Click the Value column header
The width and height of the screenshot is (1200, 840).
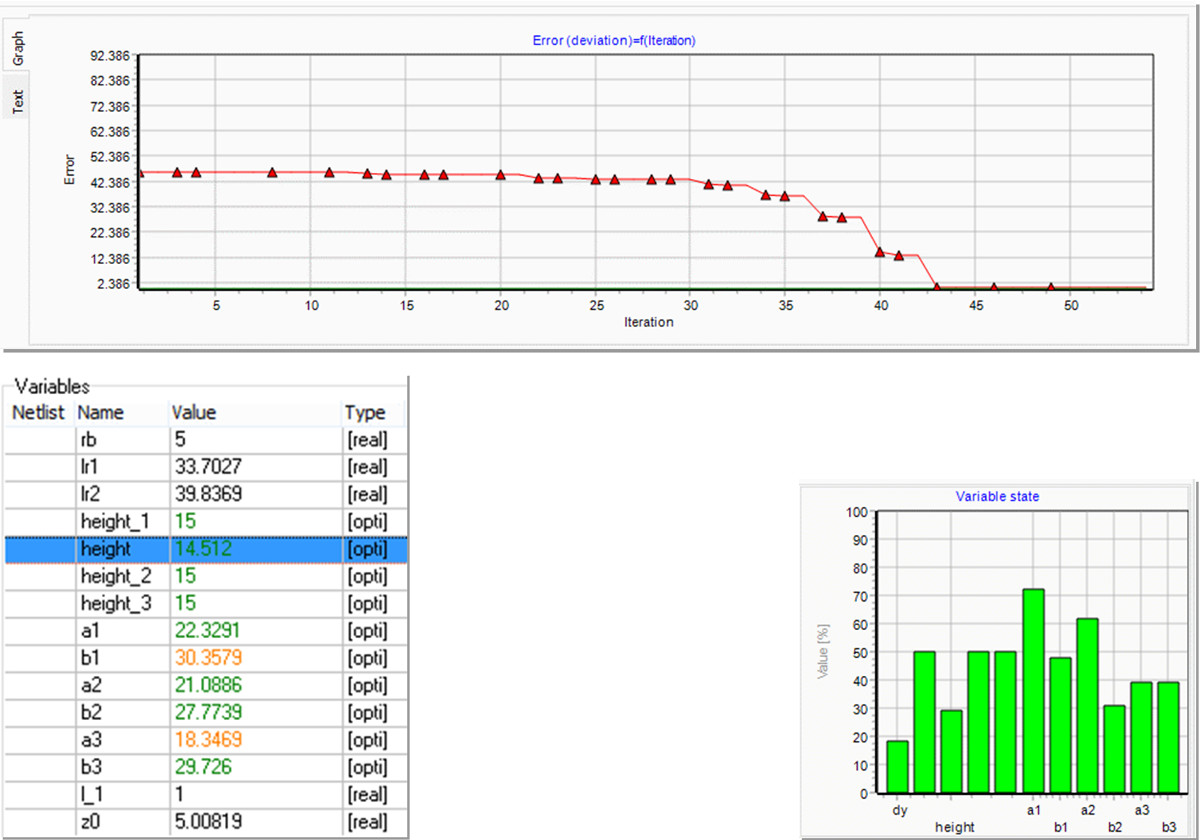point(194,412)
